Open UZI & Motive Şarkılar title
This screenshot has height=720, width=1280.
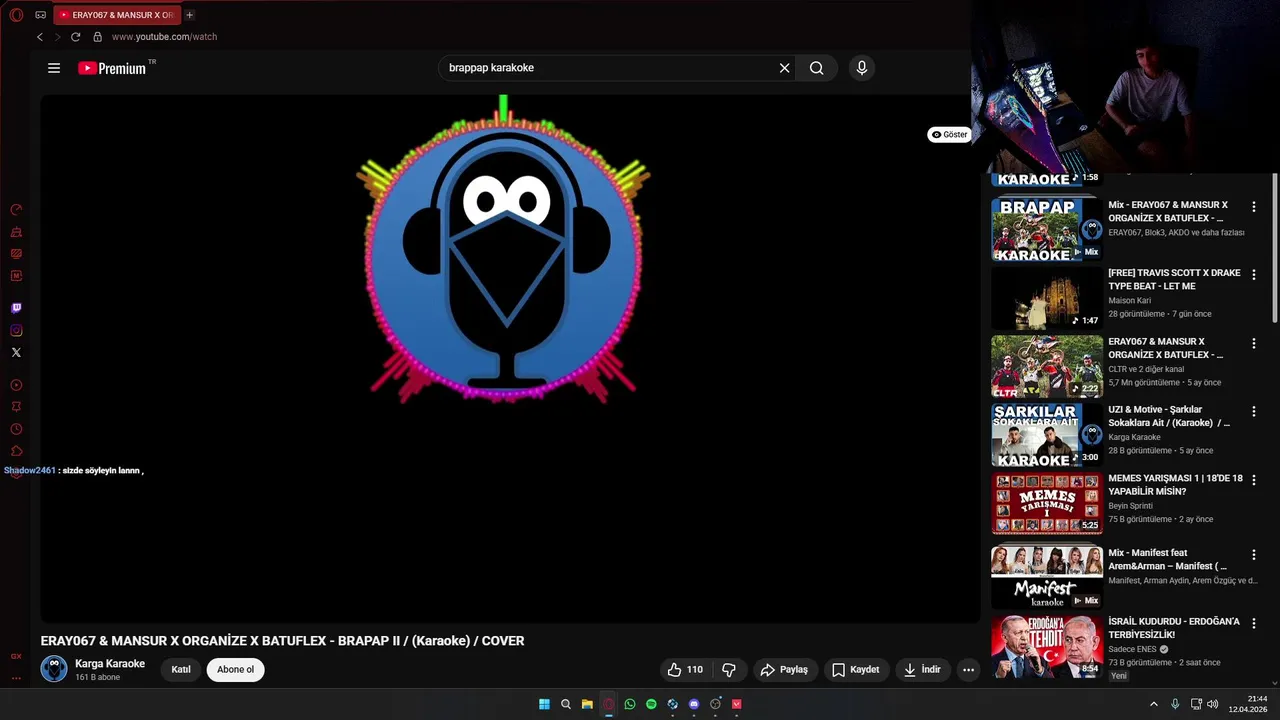coord(1169,416)
